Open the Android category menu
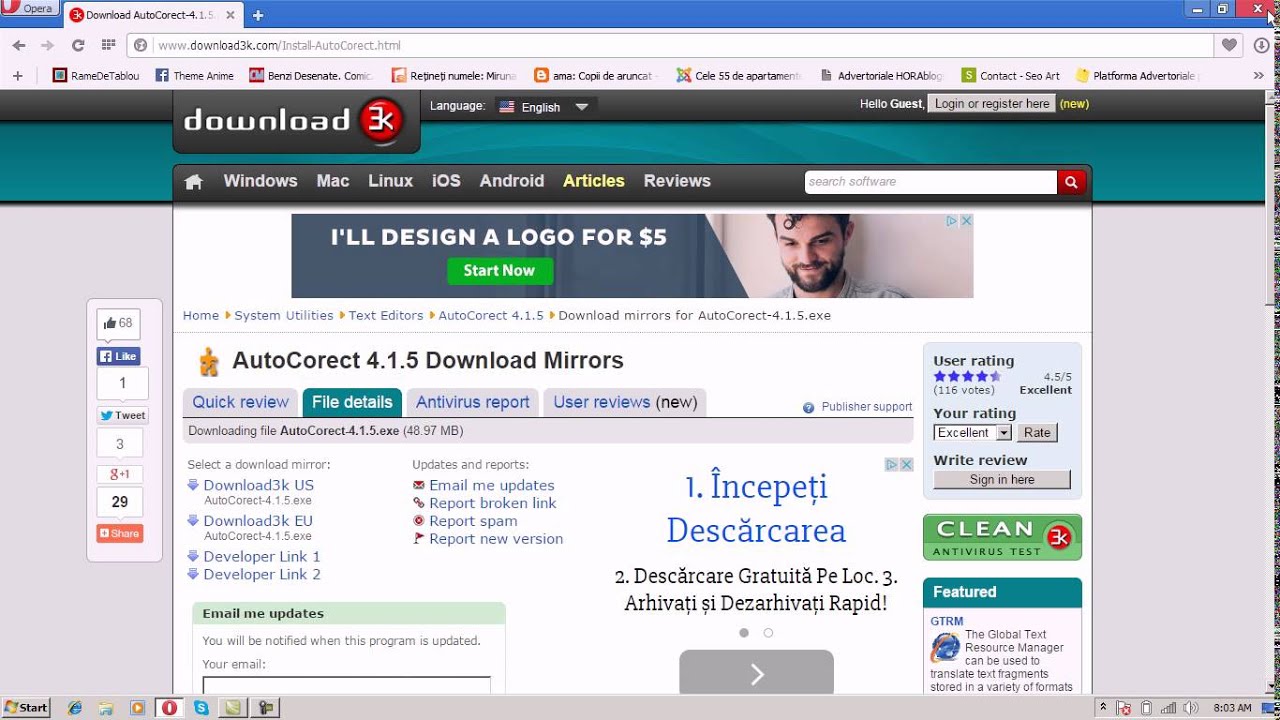 pyautogui.click(x=512, y=181)
